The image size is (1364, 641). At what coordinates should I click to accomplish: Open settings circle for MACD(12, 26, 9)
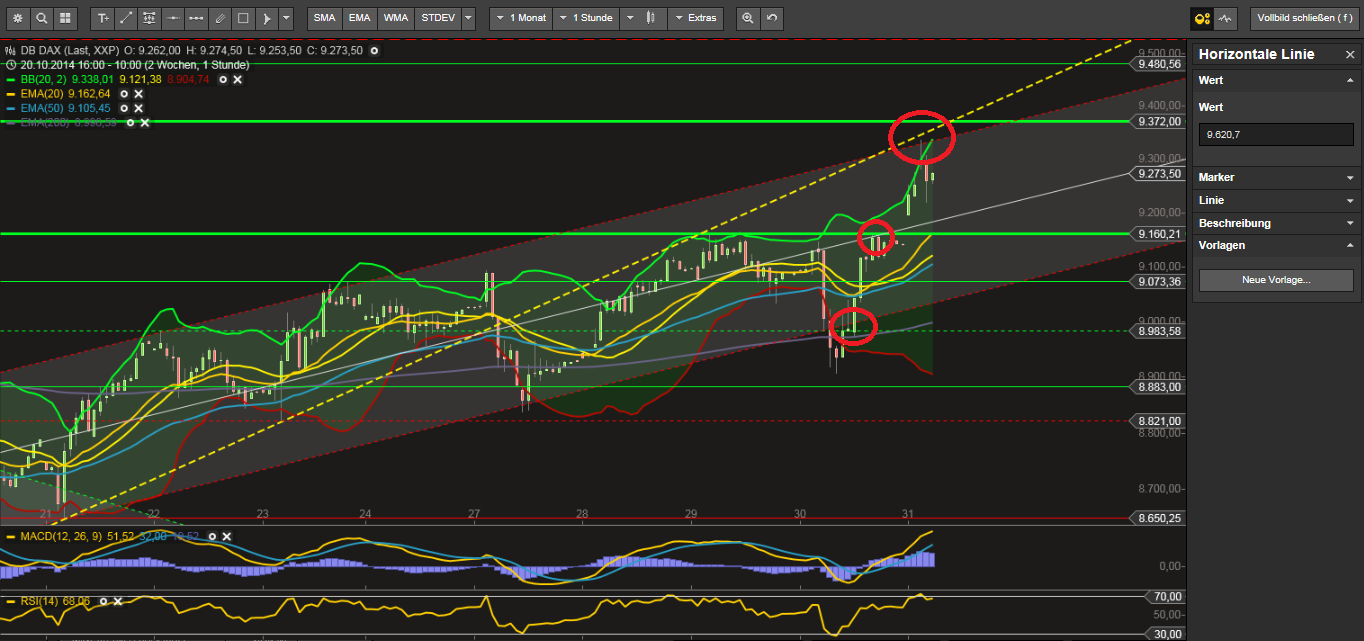212,537
